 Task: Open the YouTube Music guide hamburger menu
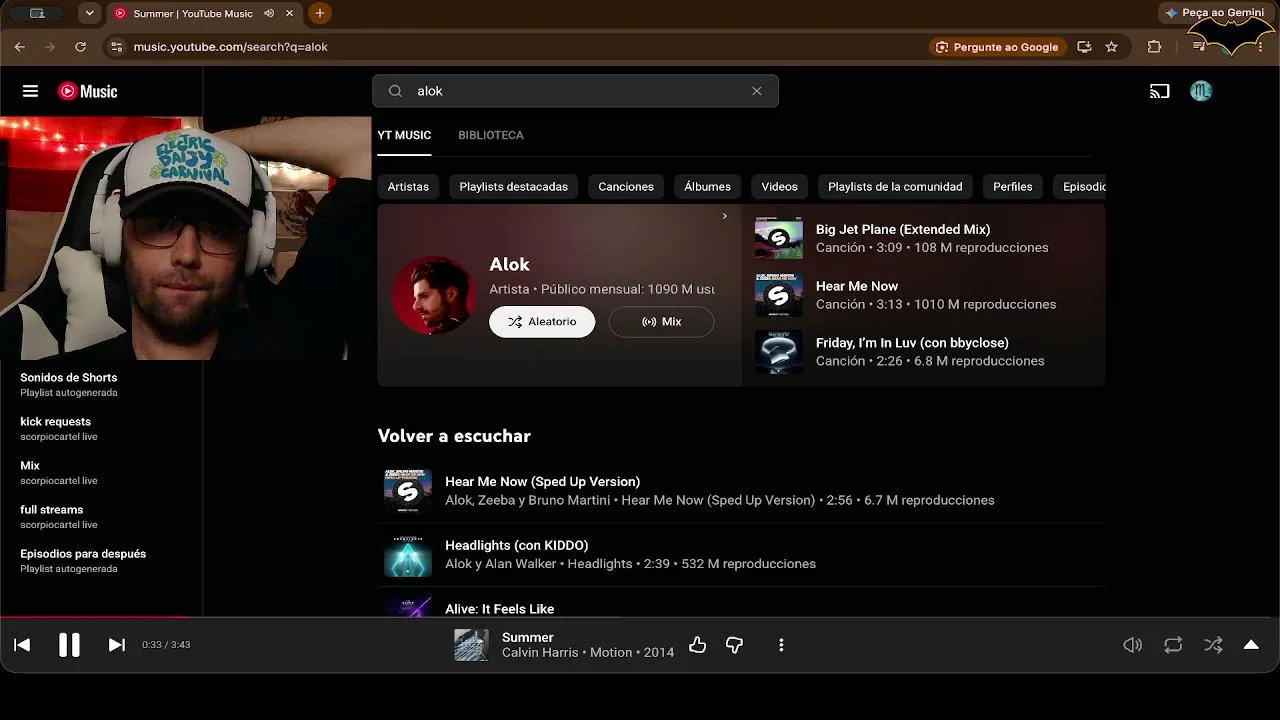(30, 91)
